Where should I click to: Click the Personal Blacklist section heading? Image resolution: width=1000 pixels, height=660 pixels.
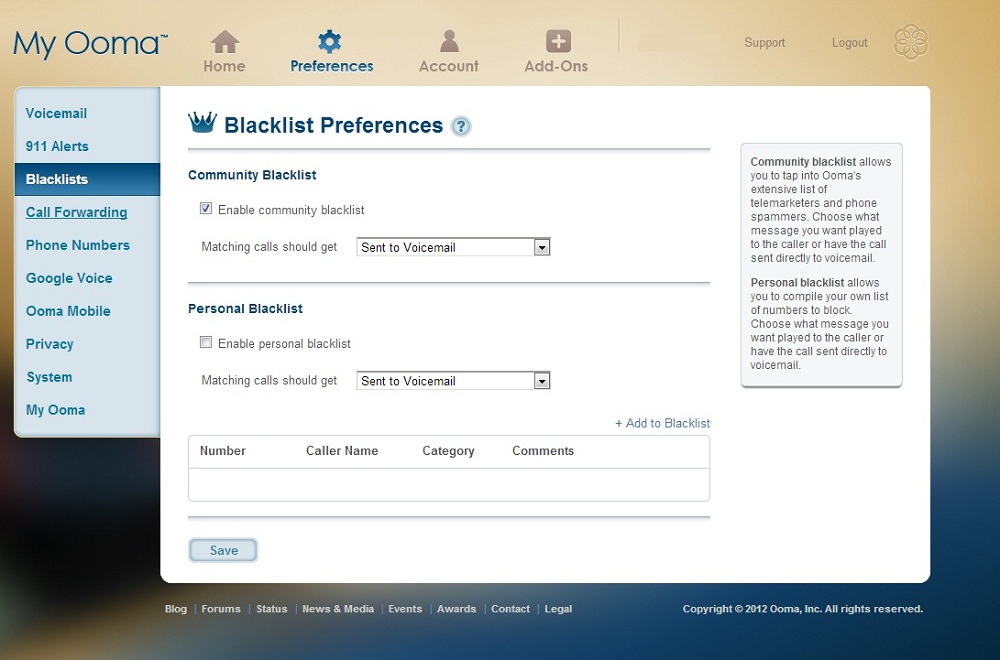pos(245,309)
